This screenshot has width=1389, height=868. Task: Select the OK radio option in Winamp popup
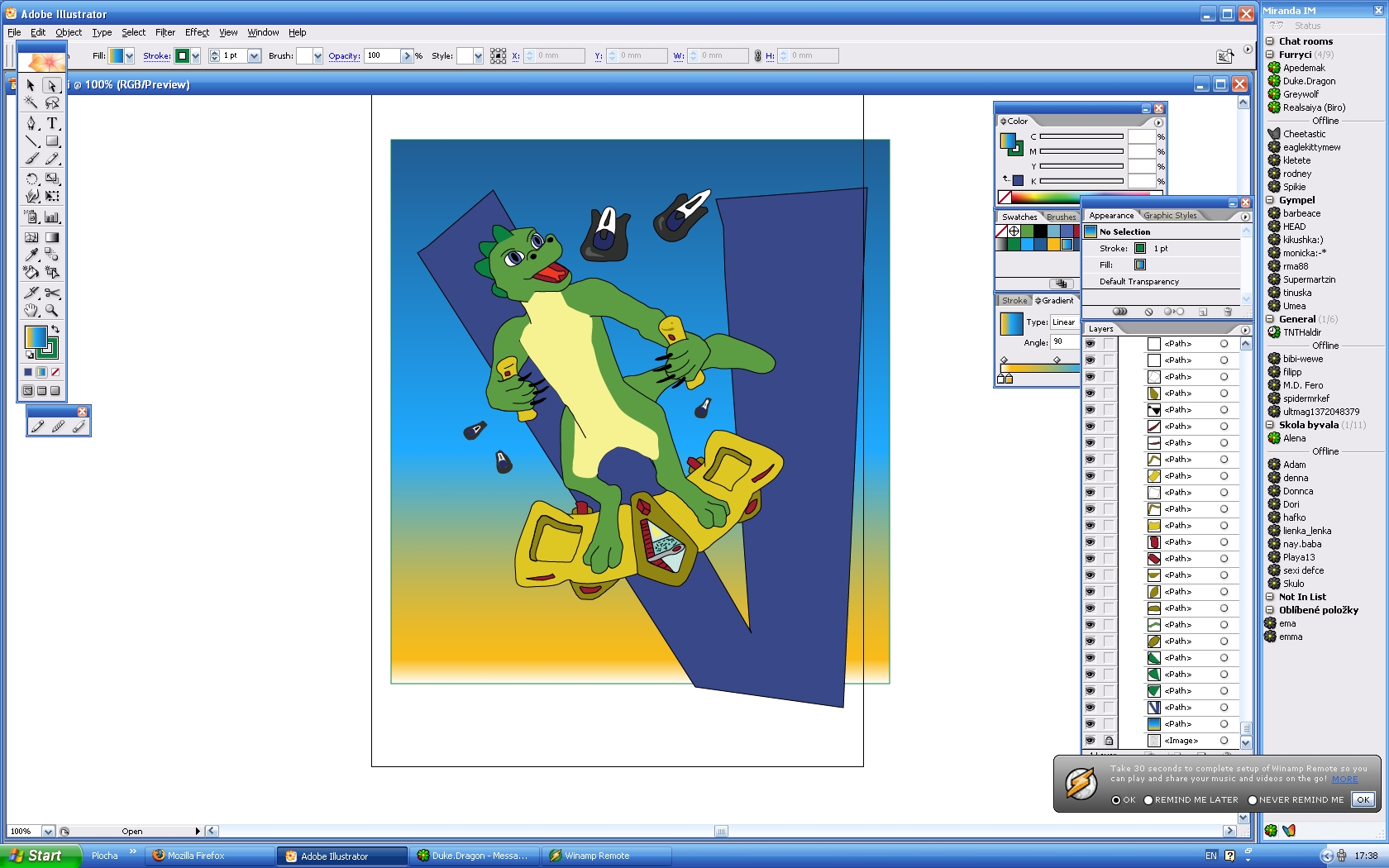[x=1116, y=800]
